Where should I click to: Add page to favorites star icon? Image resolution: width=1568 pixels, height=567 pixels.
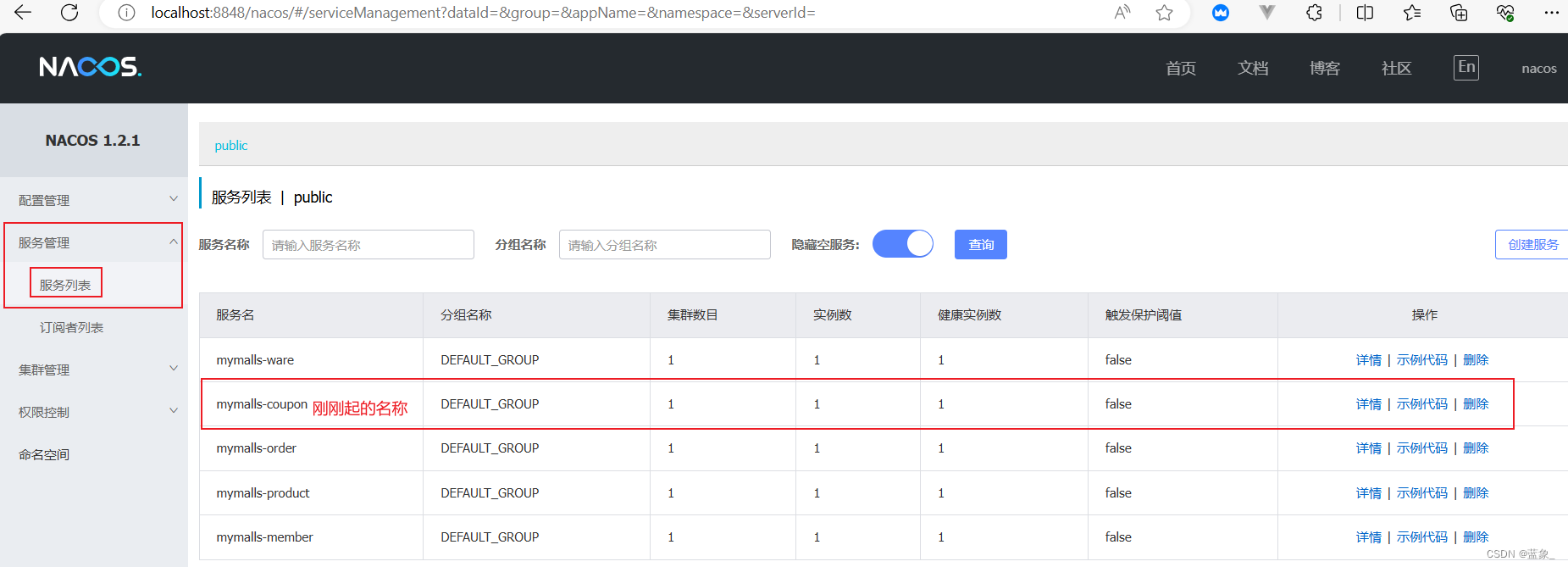[1165, 12]
